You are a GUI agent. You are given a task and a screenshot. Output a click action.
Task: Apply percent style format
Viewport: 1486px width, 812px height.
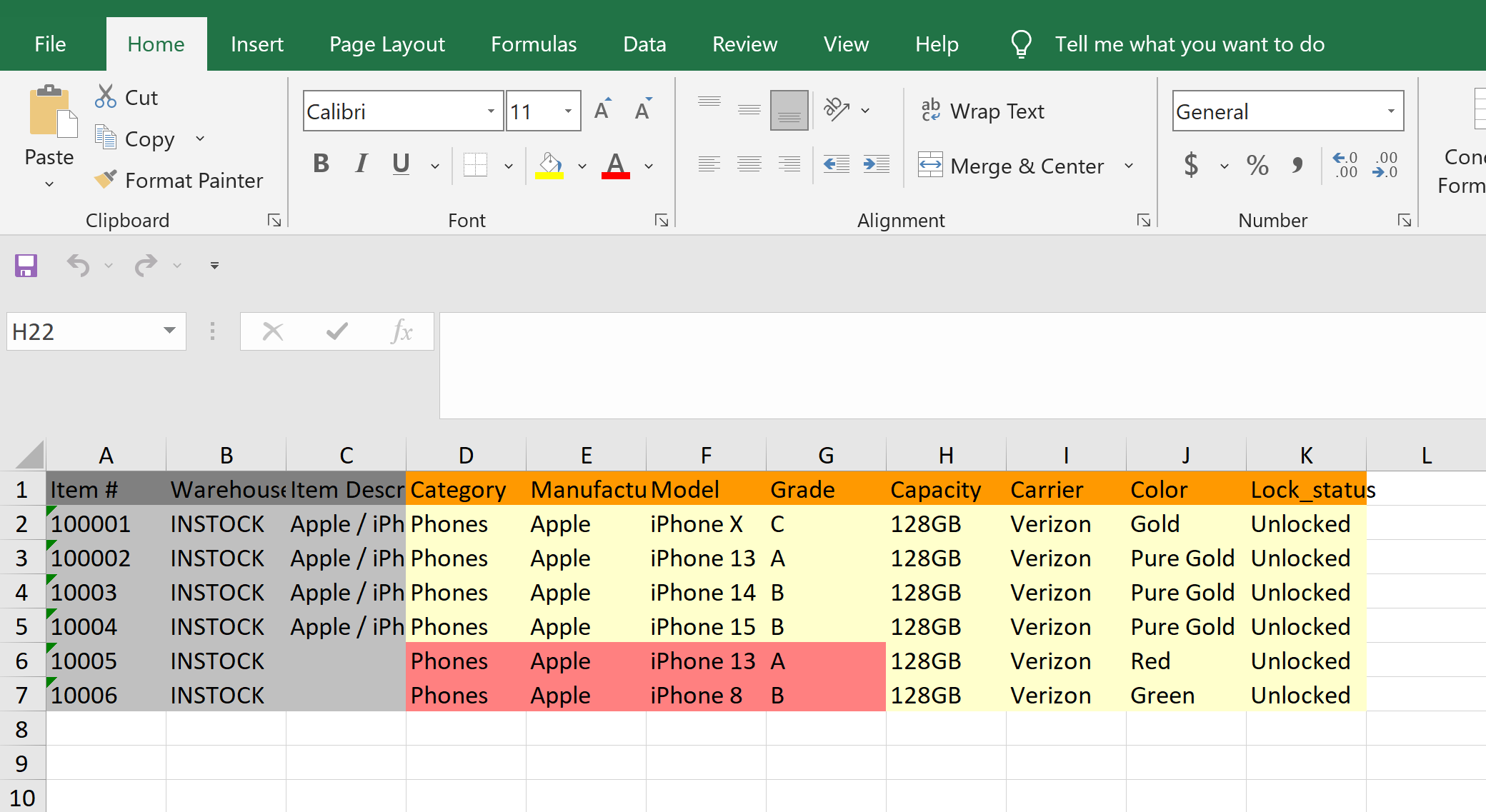pyautogui.click(x=1257, y=165)
